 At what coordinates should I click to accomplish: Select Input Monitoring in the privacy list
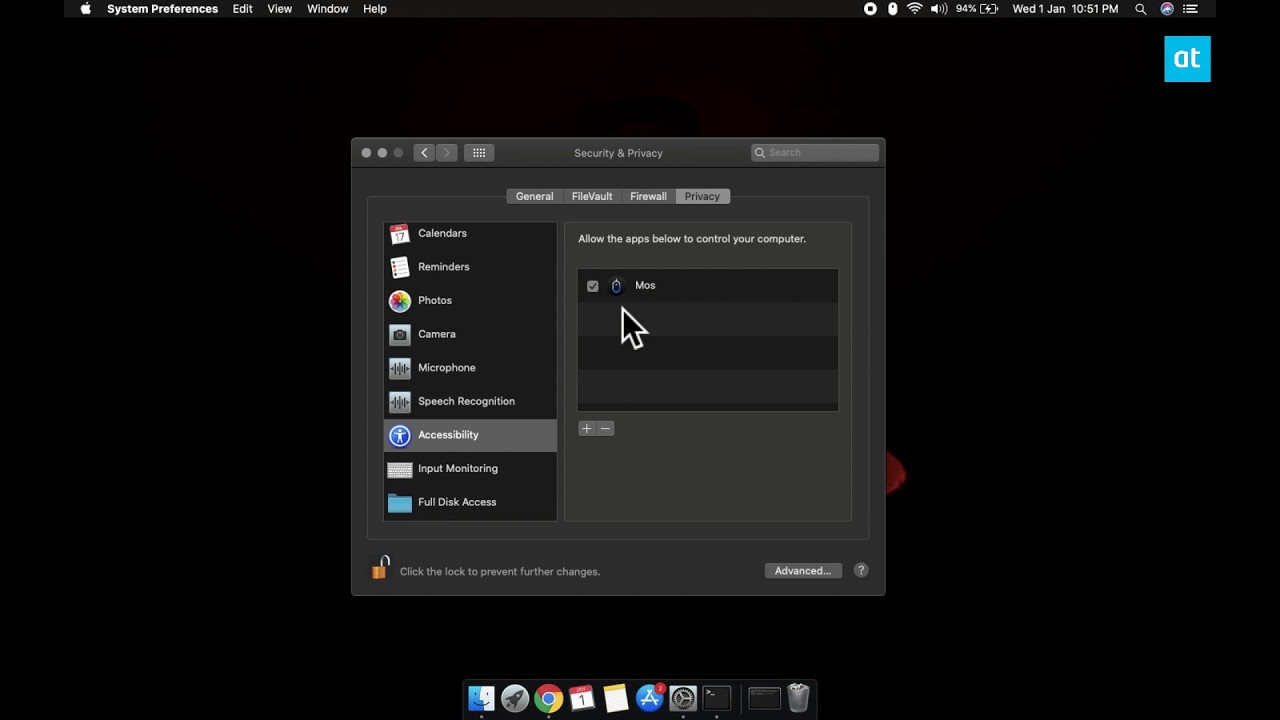[470, 468]
